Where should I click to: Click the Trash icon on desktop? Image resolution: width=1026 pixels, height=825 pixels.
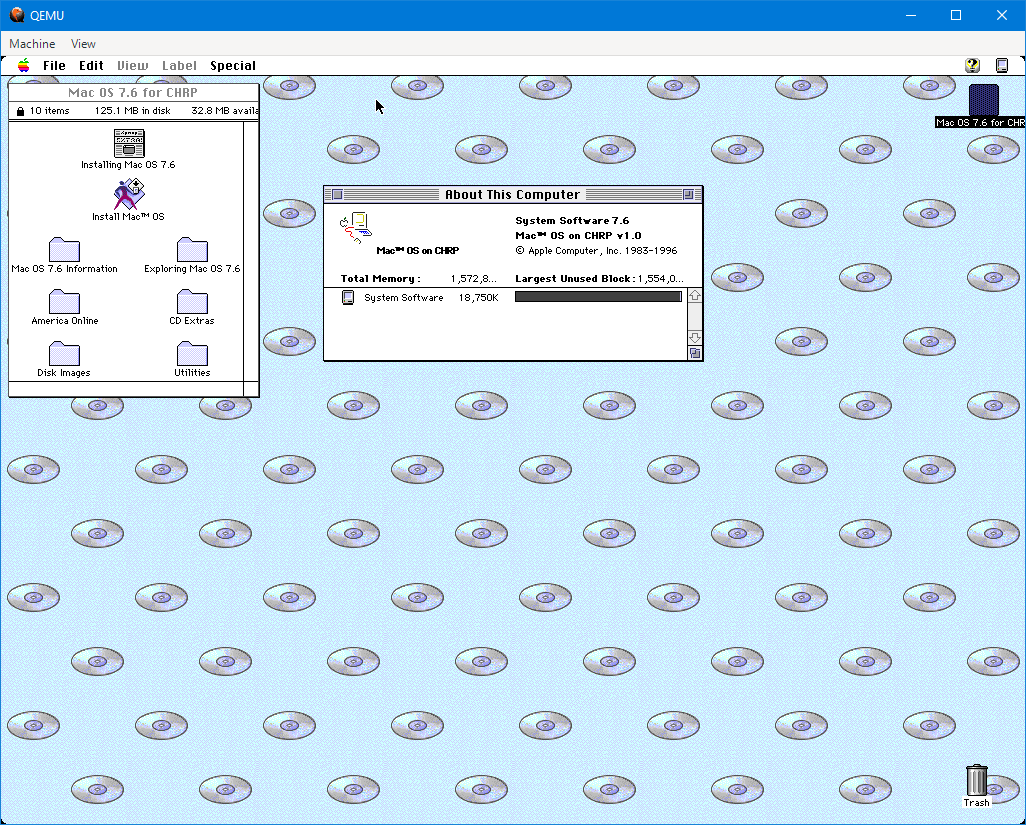tap(977, 781)
